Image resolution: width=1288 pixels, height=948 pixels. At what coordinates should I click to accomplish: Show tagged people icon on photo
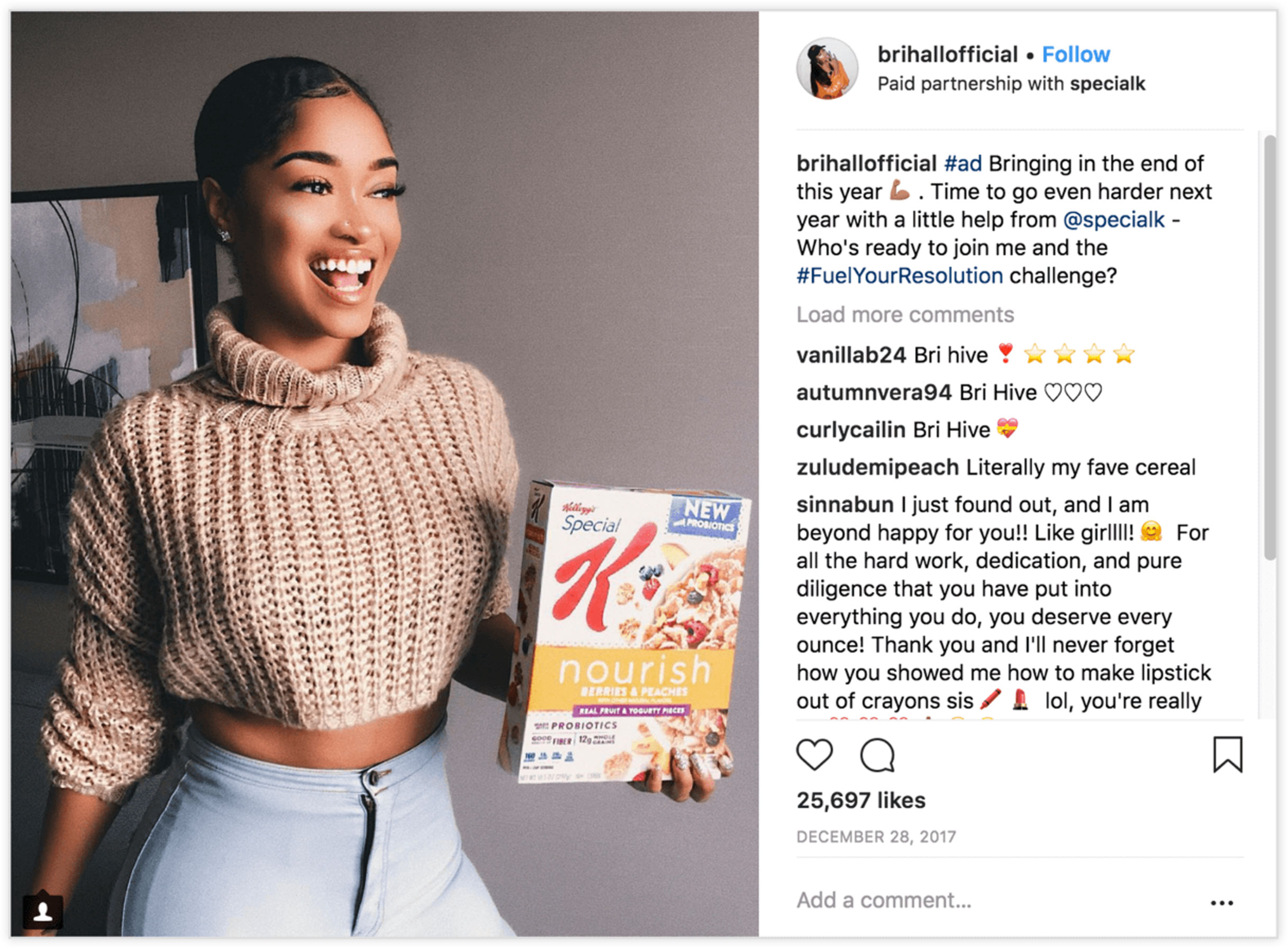[42, 910]
